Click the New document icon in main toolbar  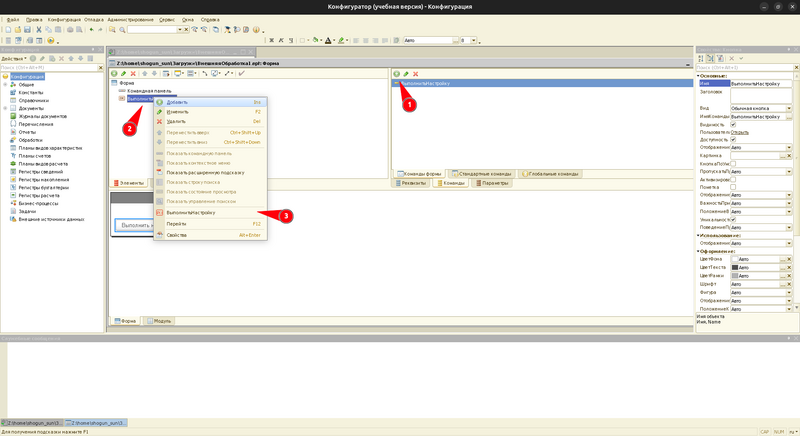(8, 30)
